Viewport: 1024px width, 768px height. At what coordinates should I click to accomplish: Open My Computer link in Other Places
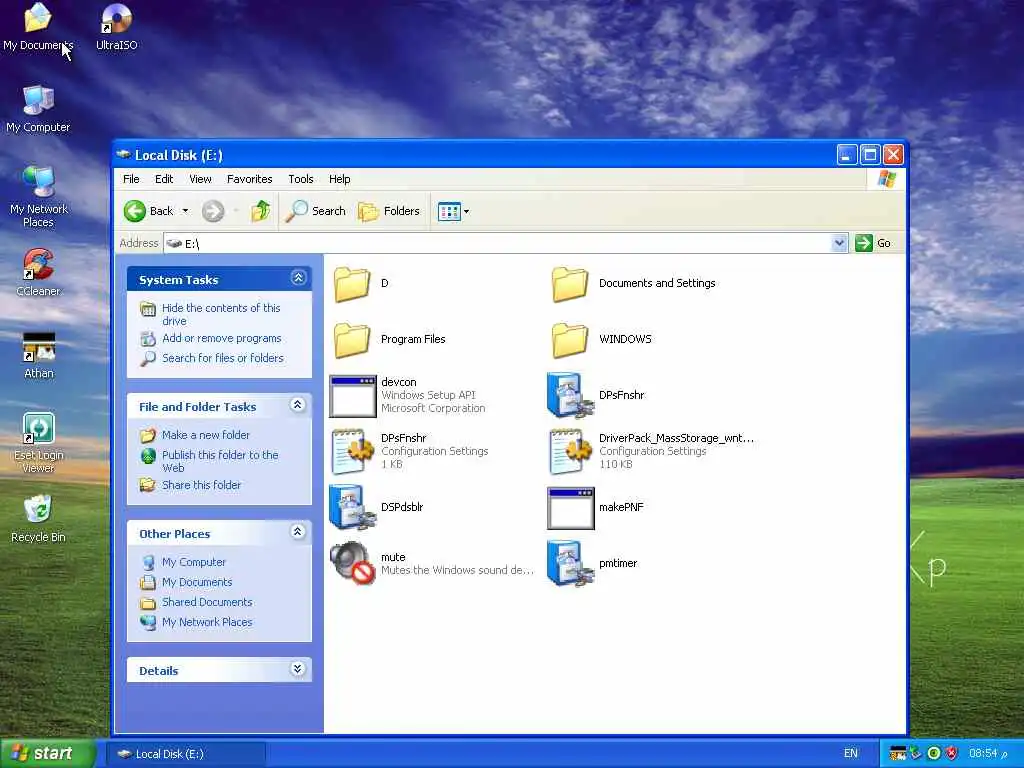point(194,562)
